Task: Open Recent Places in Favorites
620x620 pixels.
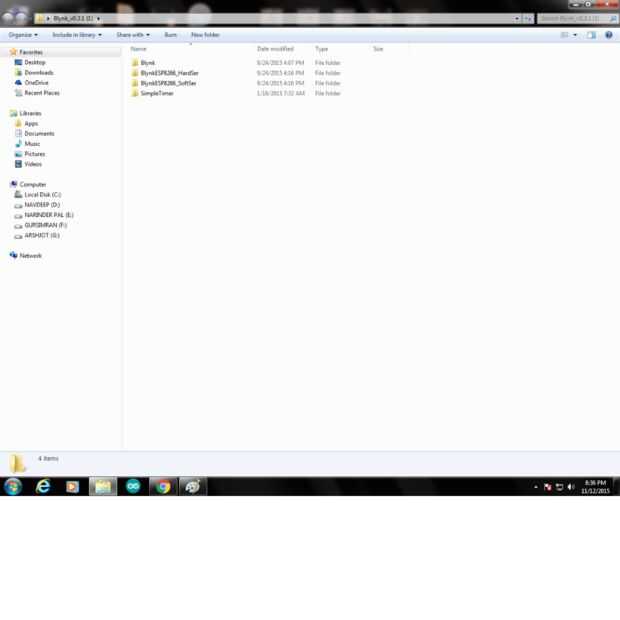Action: tap(42, 93)
